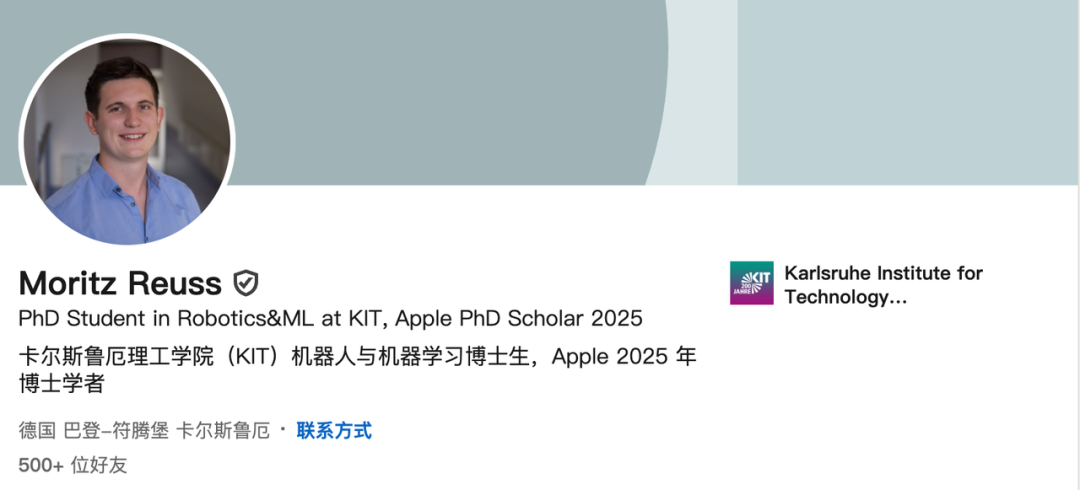Image resolution: width=1080 pixels, height=490 pixels.
Task: Click 博士学者 on the headline's second line
Action: pyautogui.click(x=62, y=383)
